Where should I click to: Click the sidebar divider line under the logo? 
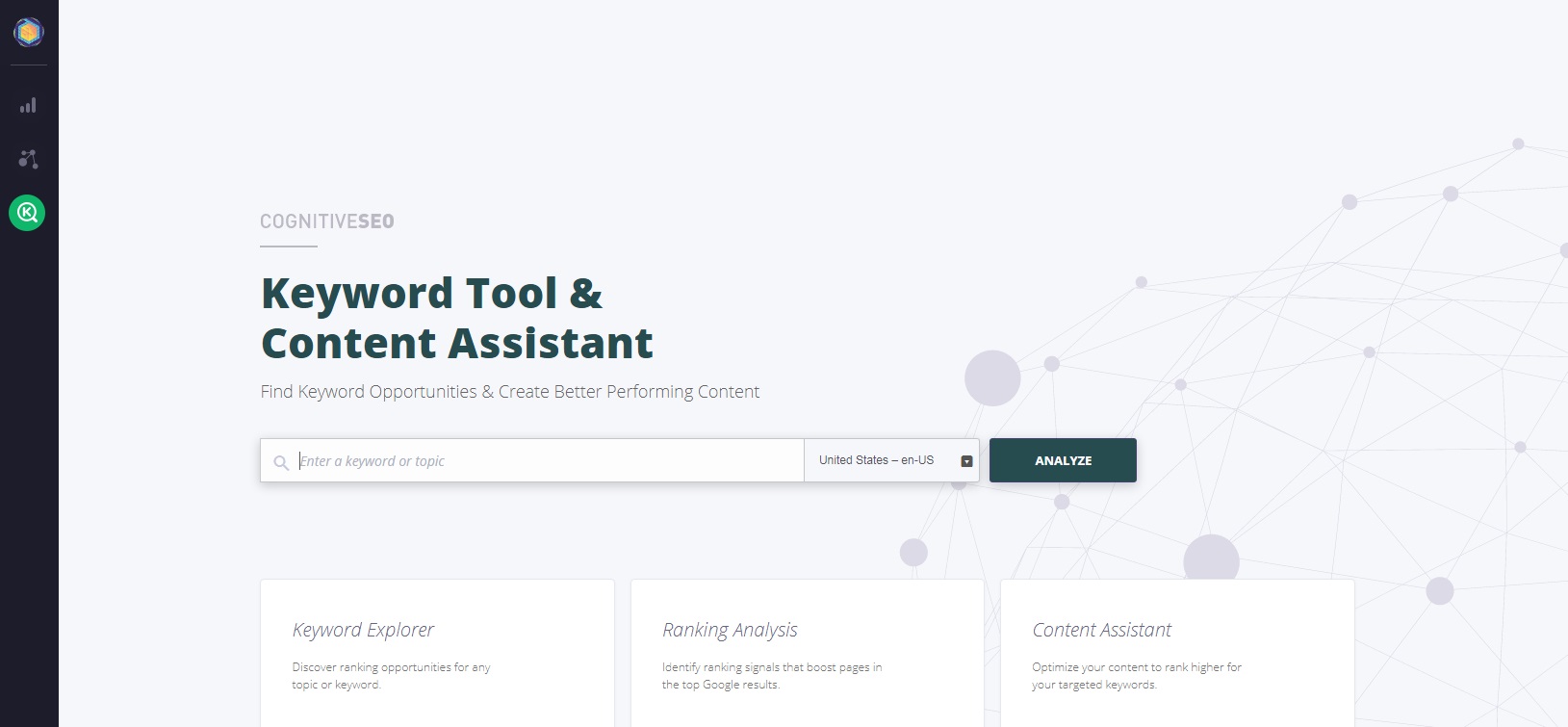pos(29,65)
